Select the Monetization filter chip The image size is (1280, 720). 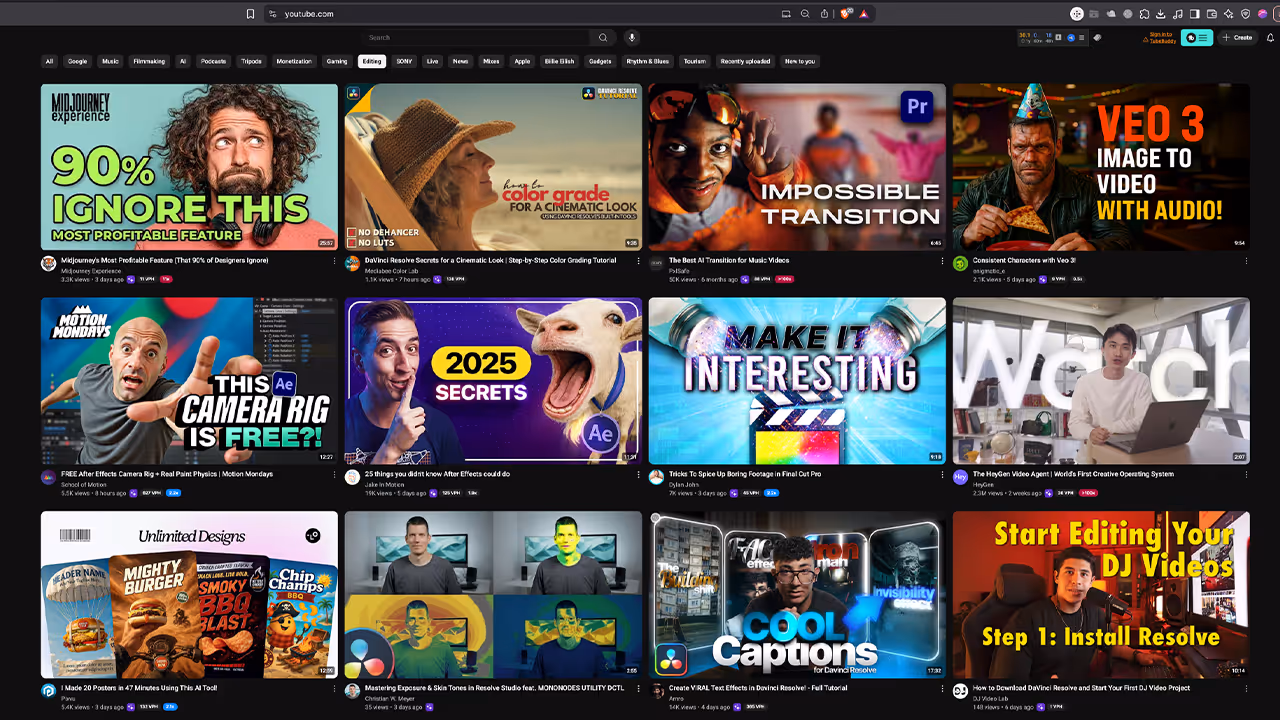(294, 61)
